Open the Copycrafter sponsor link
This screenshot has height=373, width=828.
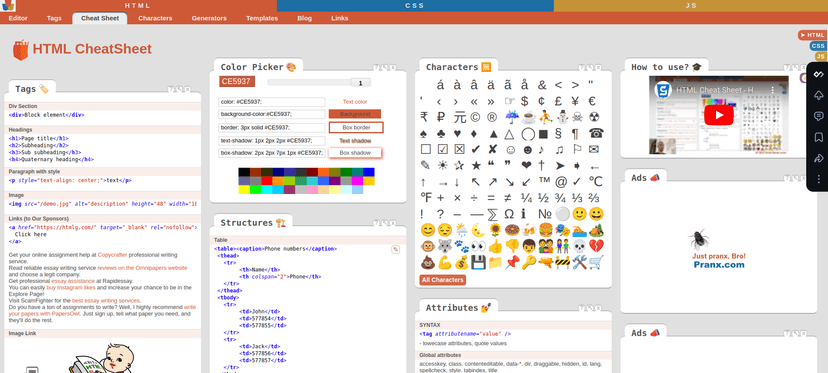pos(112,255)
